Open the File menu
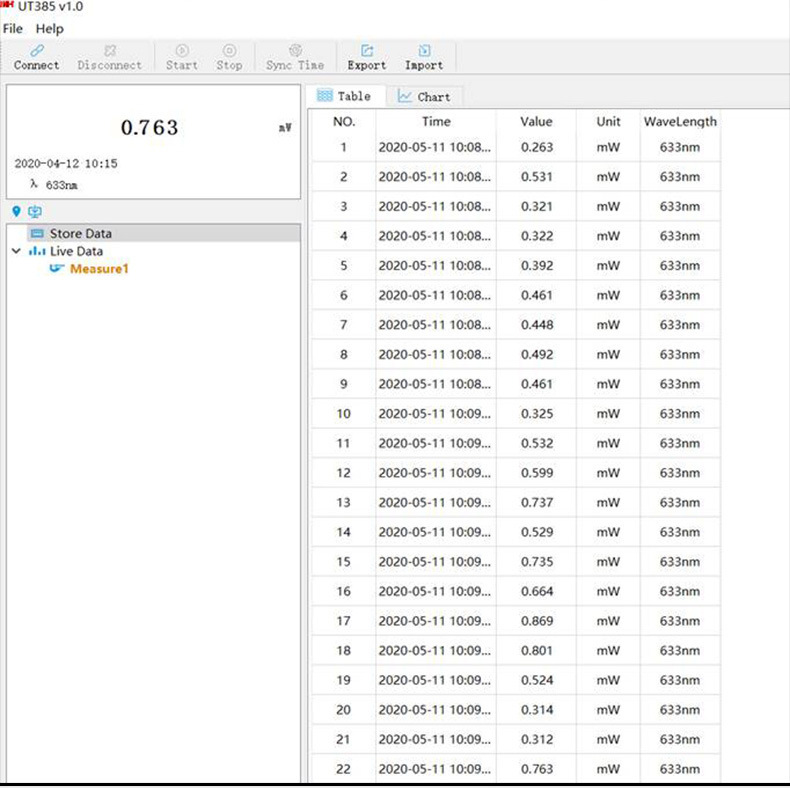This screenshot has width=790, height=788. click(13, 29)
